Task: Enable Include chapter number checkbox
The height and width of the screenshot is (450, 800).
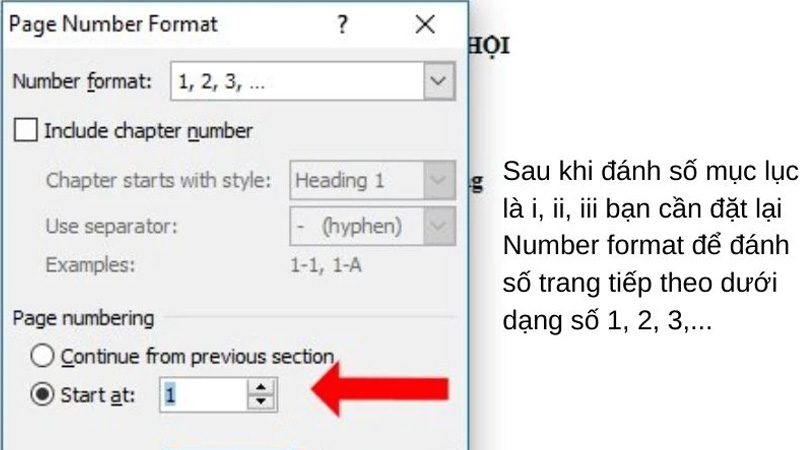Action: [x=26, y=130]
